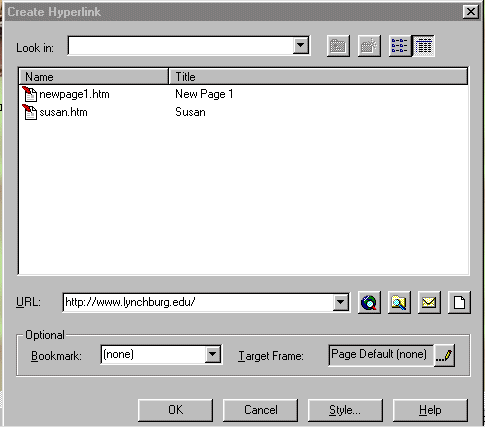Sort by Name column header

[94, 77]
